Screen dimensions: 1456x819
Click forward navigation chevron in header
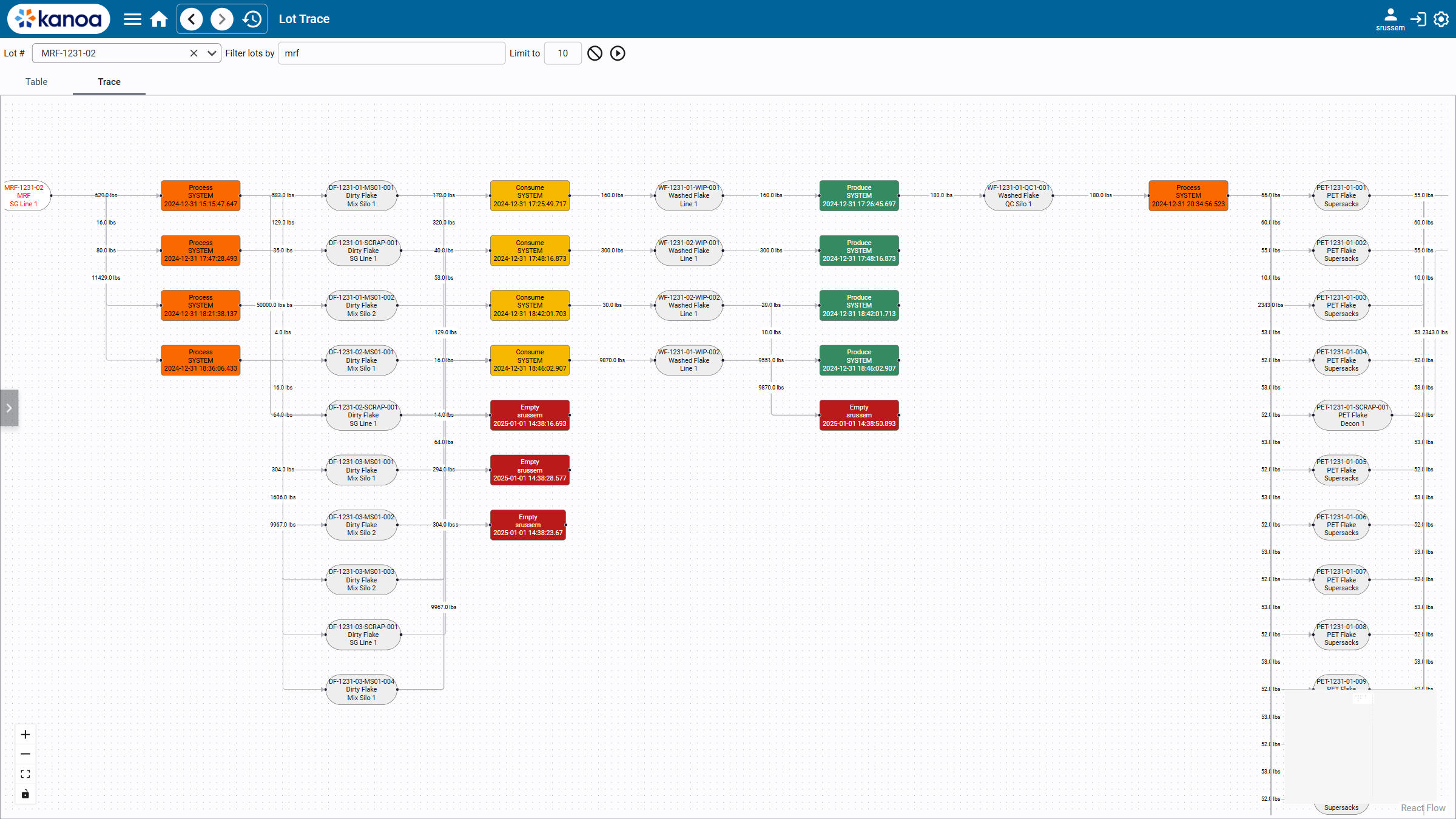point(221,19)
